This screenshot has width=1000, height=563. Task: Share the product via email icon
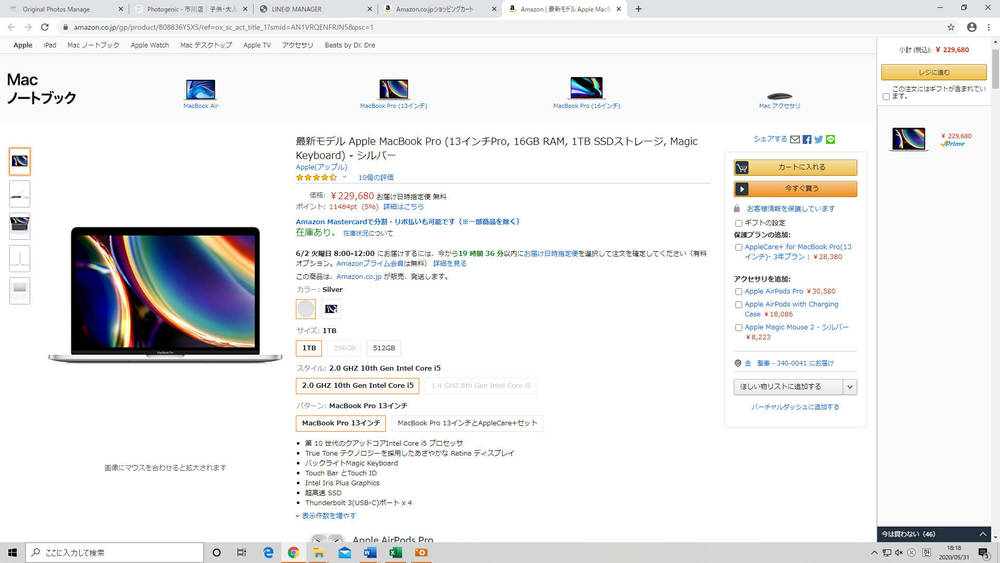click(x=795, y=139)
